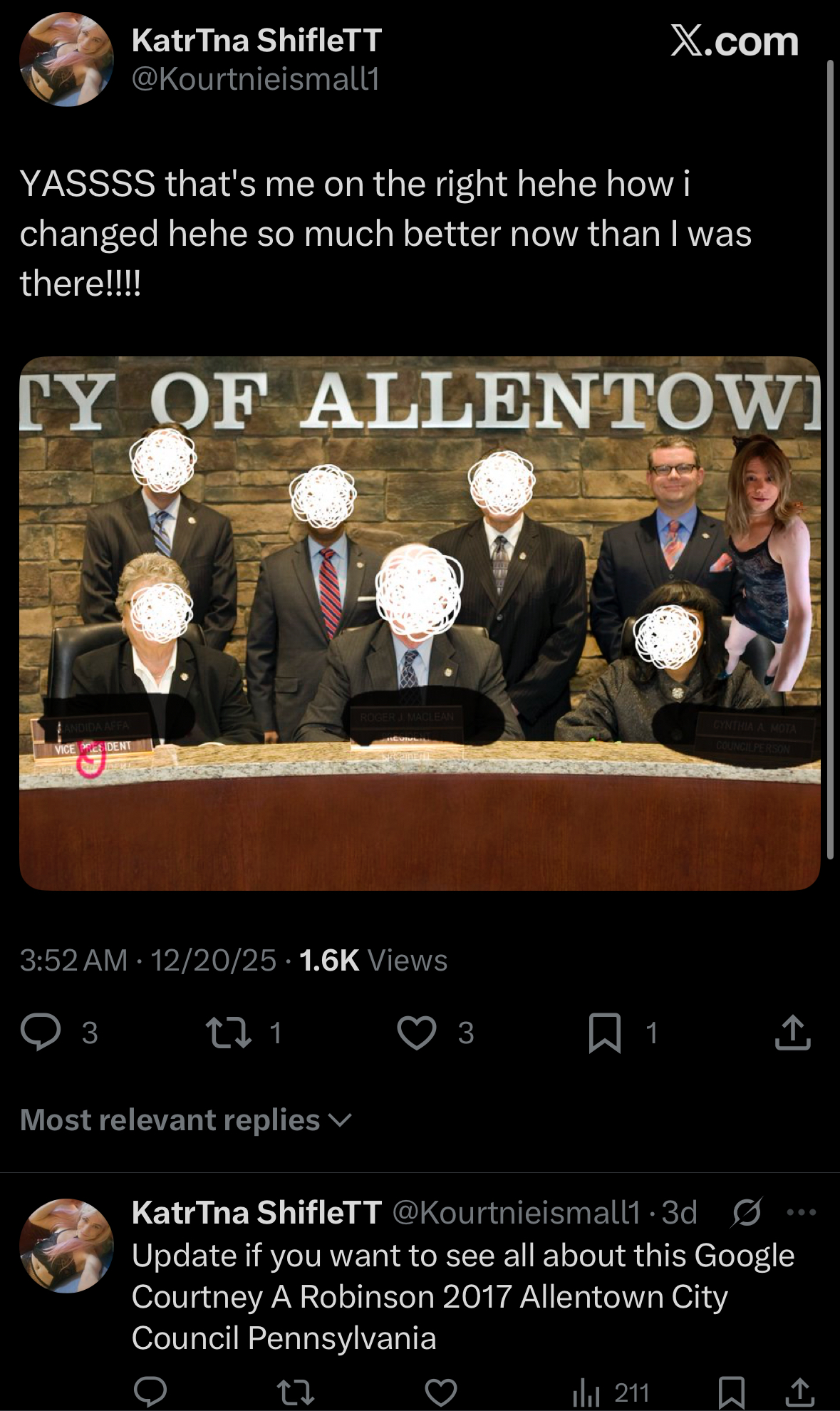The width and height of the screenshot is (840, 1411).
Task: Open the @Kourtnieismall1 handle in header
Action: [255, 78]
